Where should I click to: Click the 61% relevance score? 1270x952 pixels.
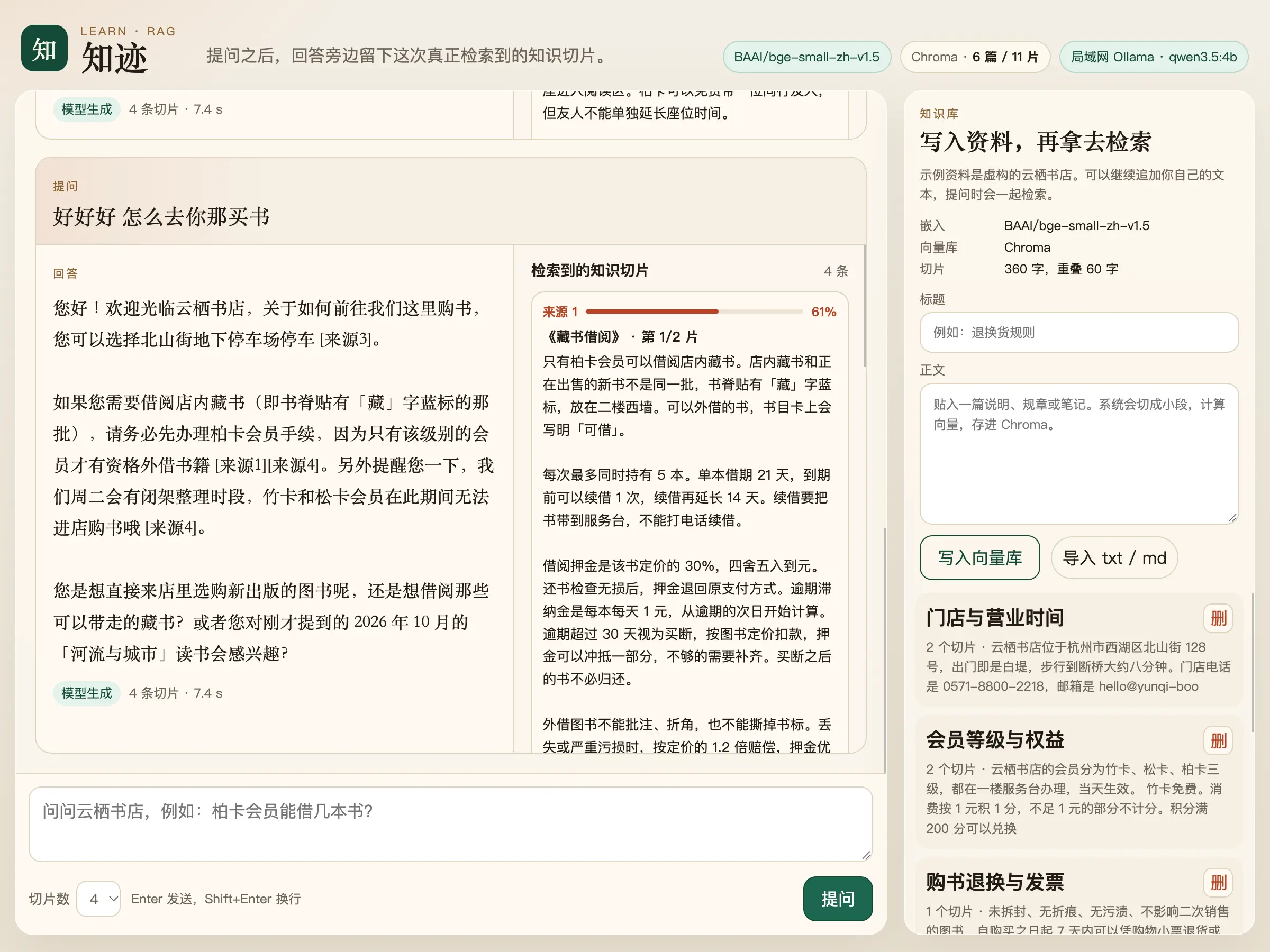coord(823,312)
